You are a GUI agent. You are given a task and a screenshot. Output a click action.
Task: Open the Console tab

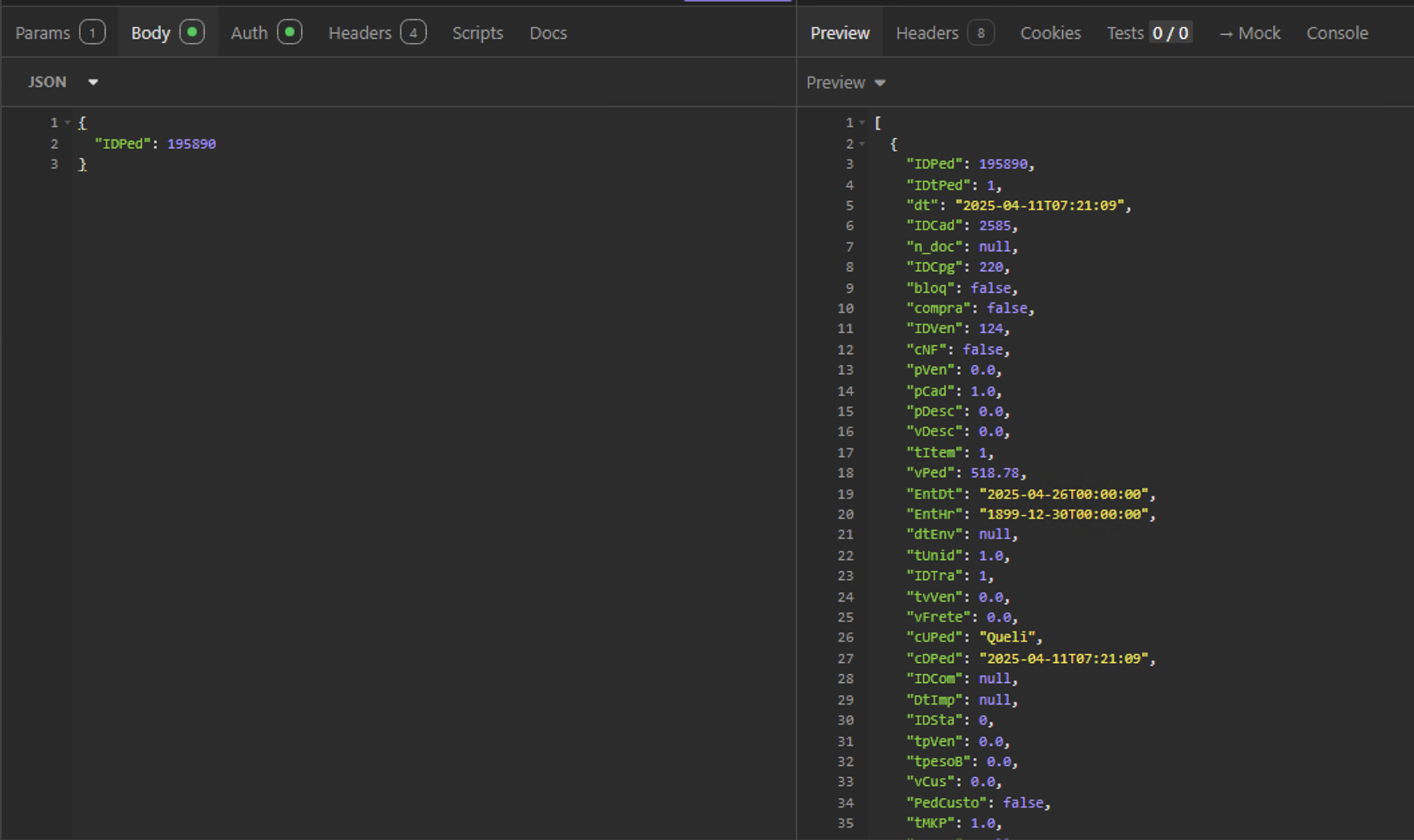coord(1337,33)
